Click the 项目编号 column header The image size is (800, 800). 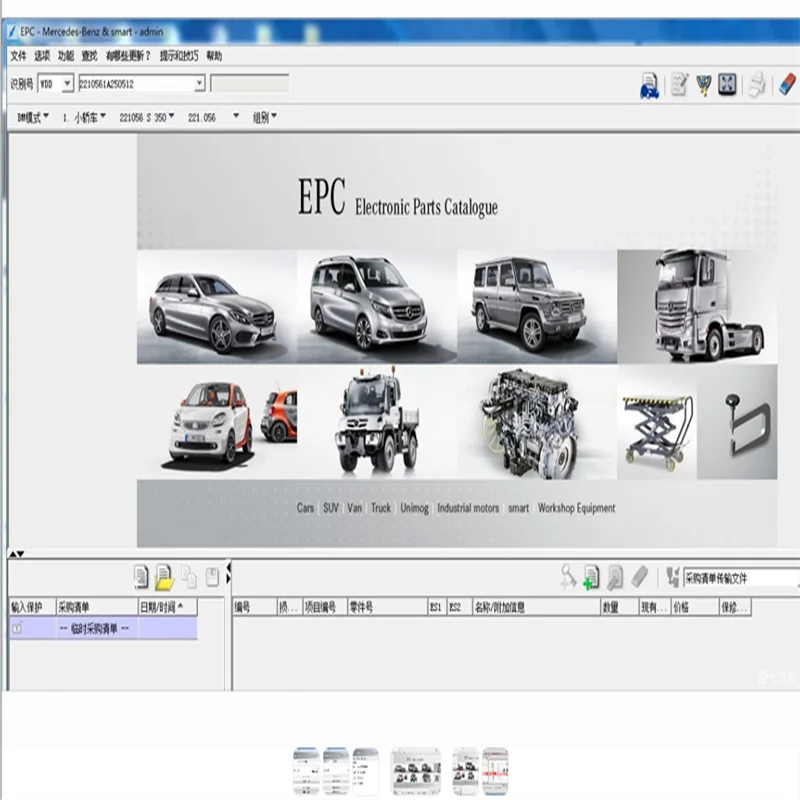point(325,607)
